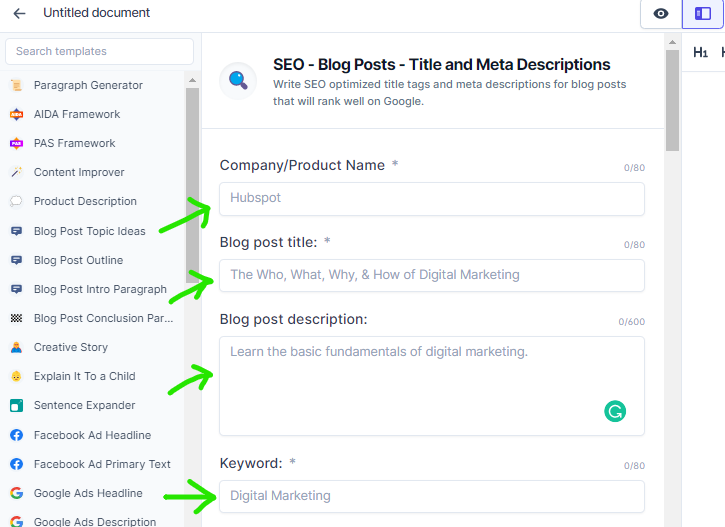Click the Paragraph Generator icon
The height and width of the screenshot is (527, 725).
[x=16, y=85]
